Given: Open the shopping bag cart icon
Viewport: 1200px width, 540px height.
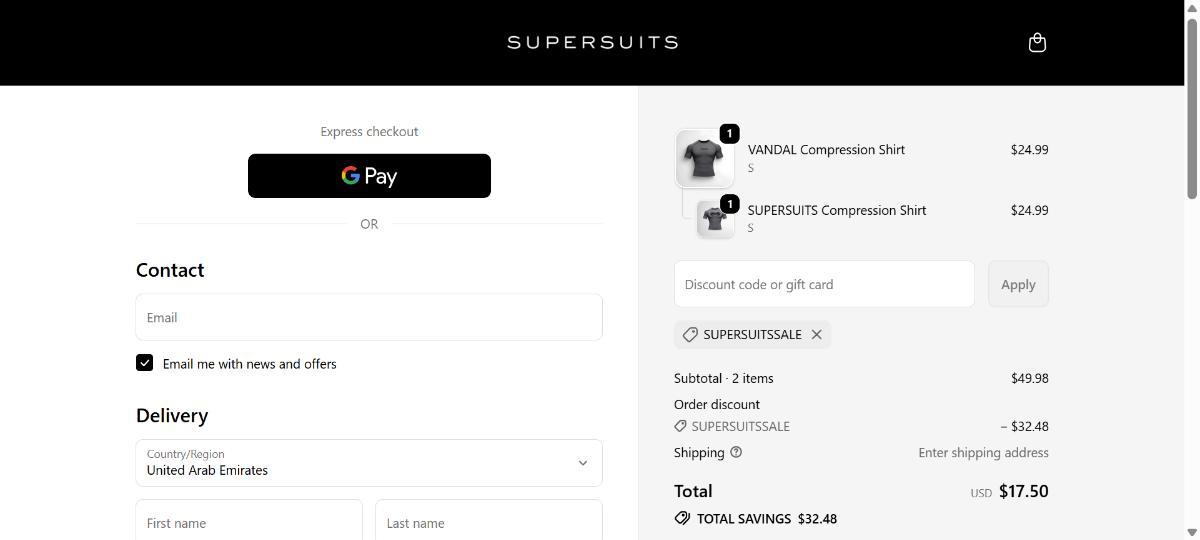Looking at the screenshot, I should click(1037, 43).
